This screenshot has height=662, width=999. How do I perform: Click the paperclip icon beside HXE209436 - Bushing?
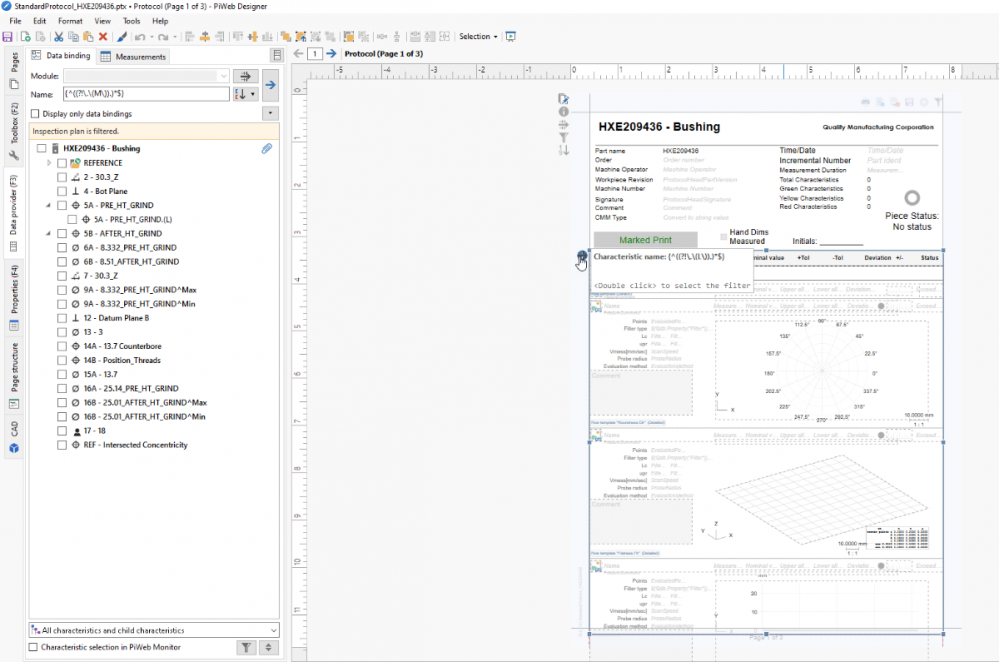pyautogui.click(x=267, y=148)
